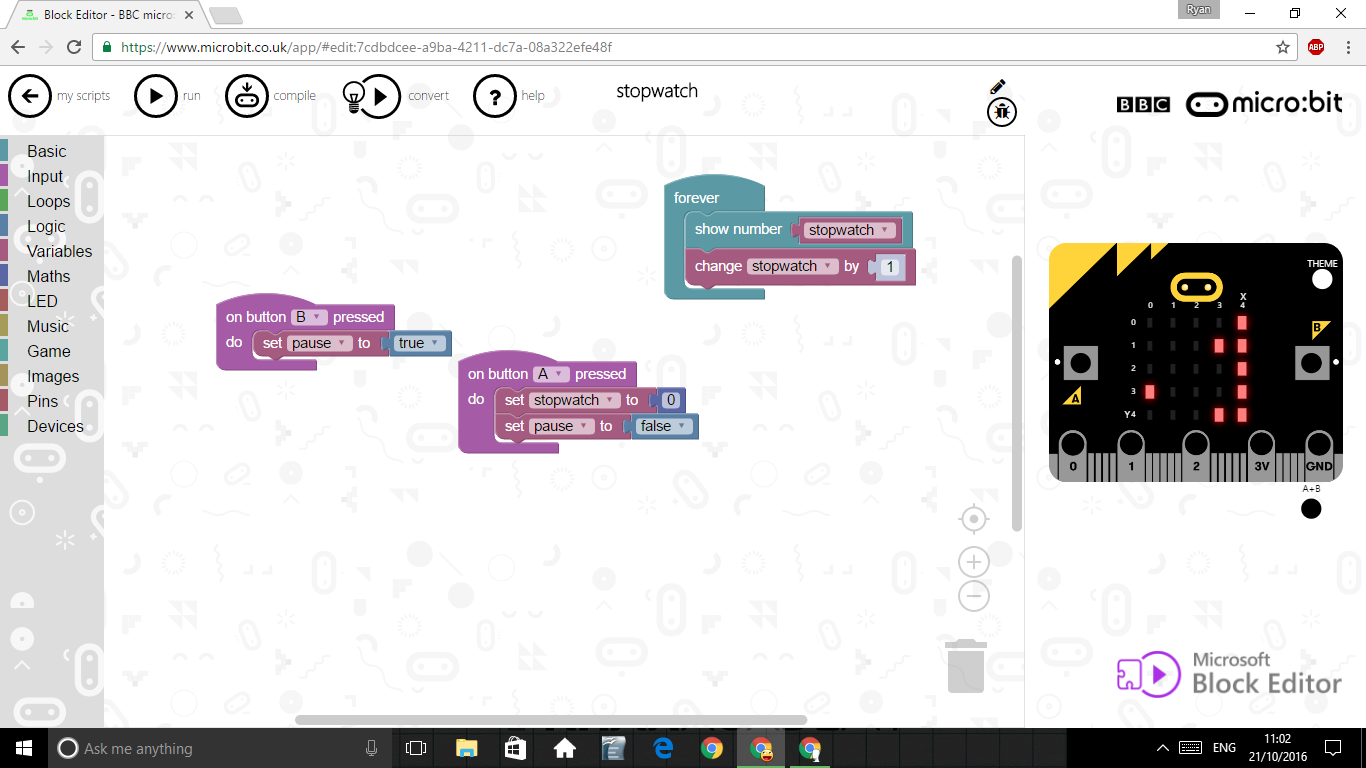Open the help panel
The width and height of the screenshot is (1366, 768).
point(495,95)
